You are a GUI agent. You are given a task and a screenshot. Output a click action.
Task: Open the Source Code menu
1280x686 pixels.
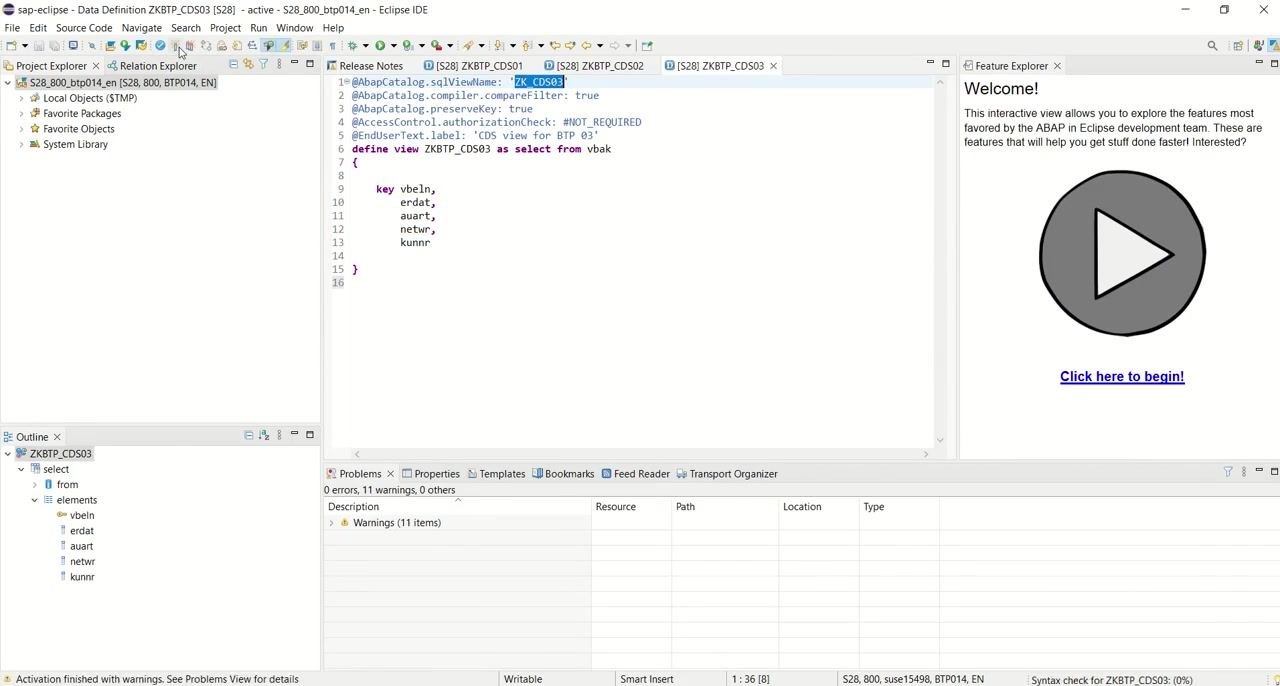pos(84,28)
